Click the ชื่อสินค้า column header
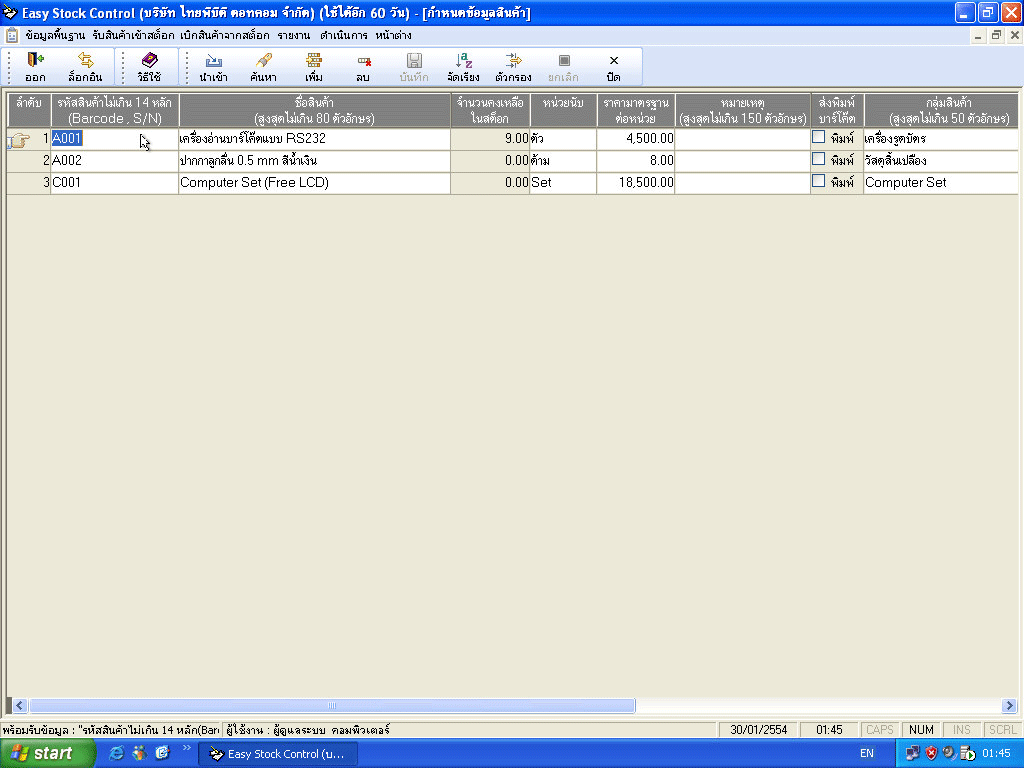Image resolution: width=1024 pixels, height=768 pixels. [314, 110]
